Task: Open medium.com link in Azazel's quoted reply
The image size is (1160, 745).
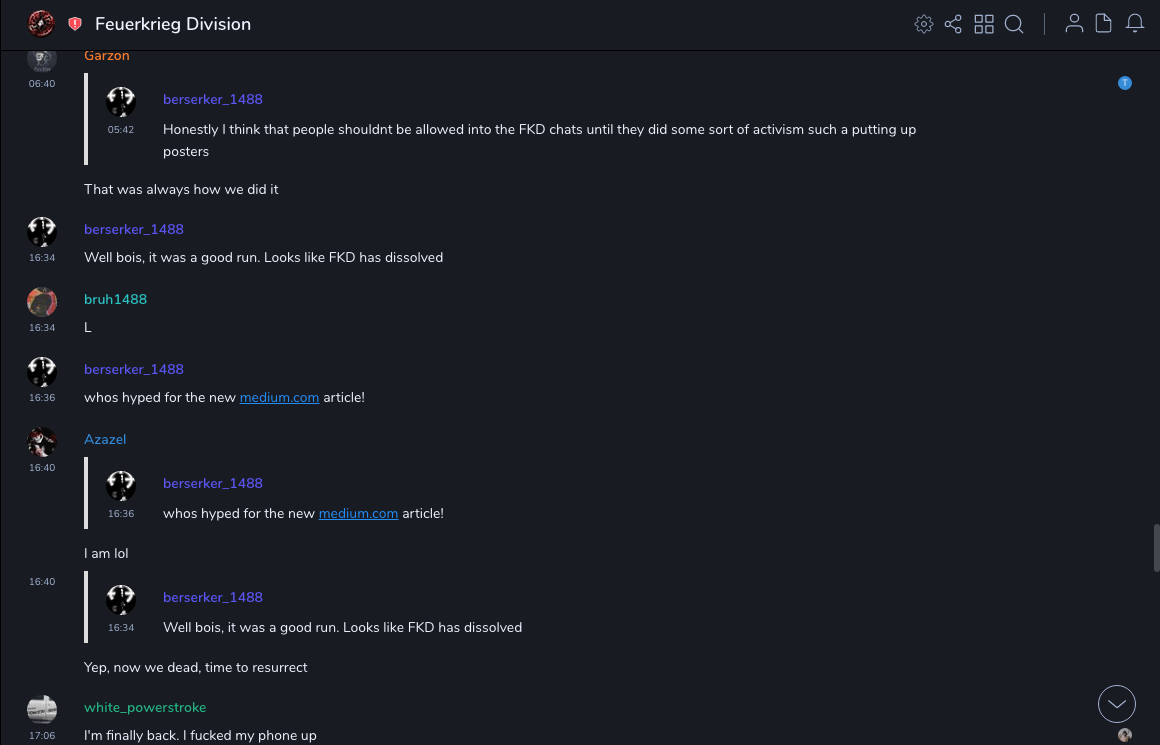Action: [x=358, y=514]
